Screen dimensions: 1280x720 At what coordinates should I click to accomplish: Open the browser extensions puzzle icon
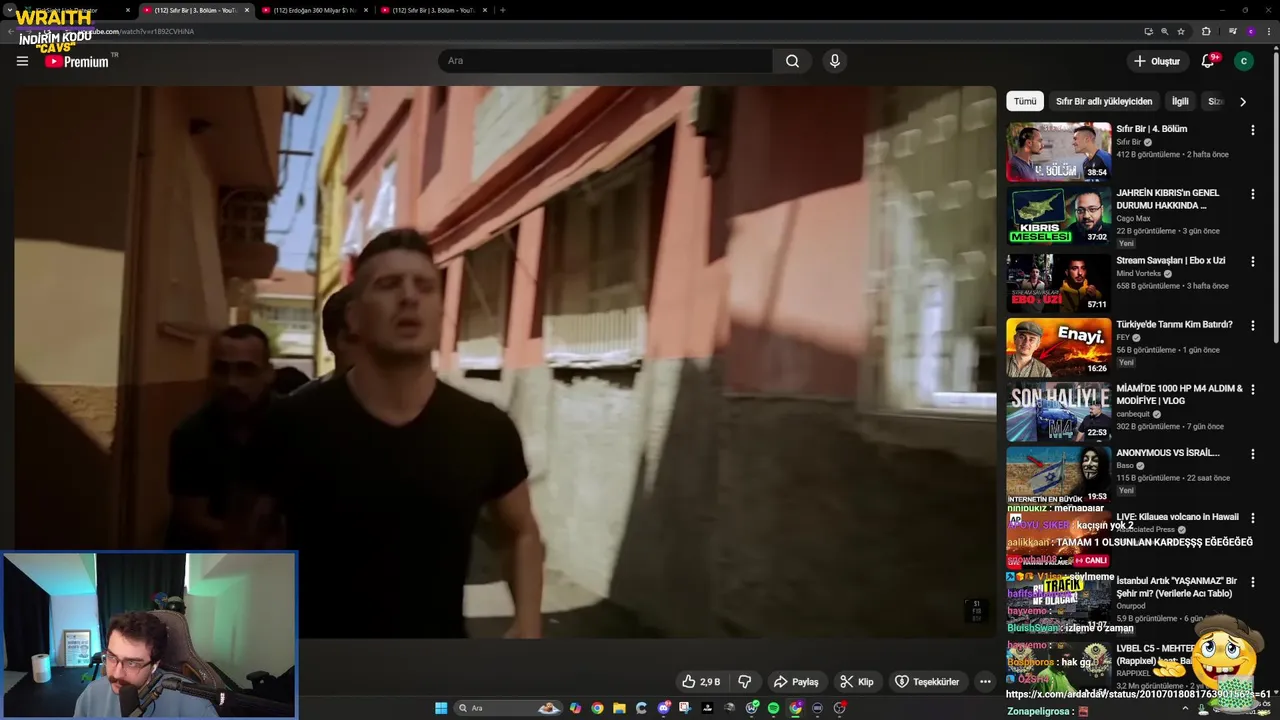(1206, 31)
